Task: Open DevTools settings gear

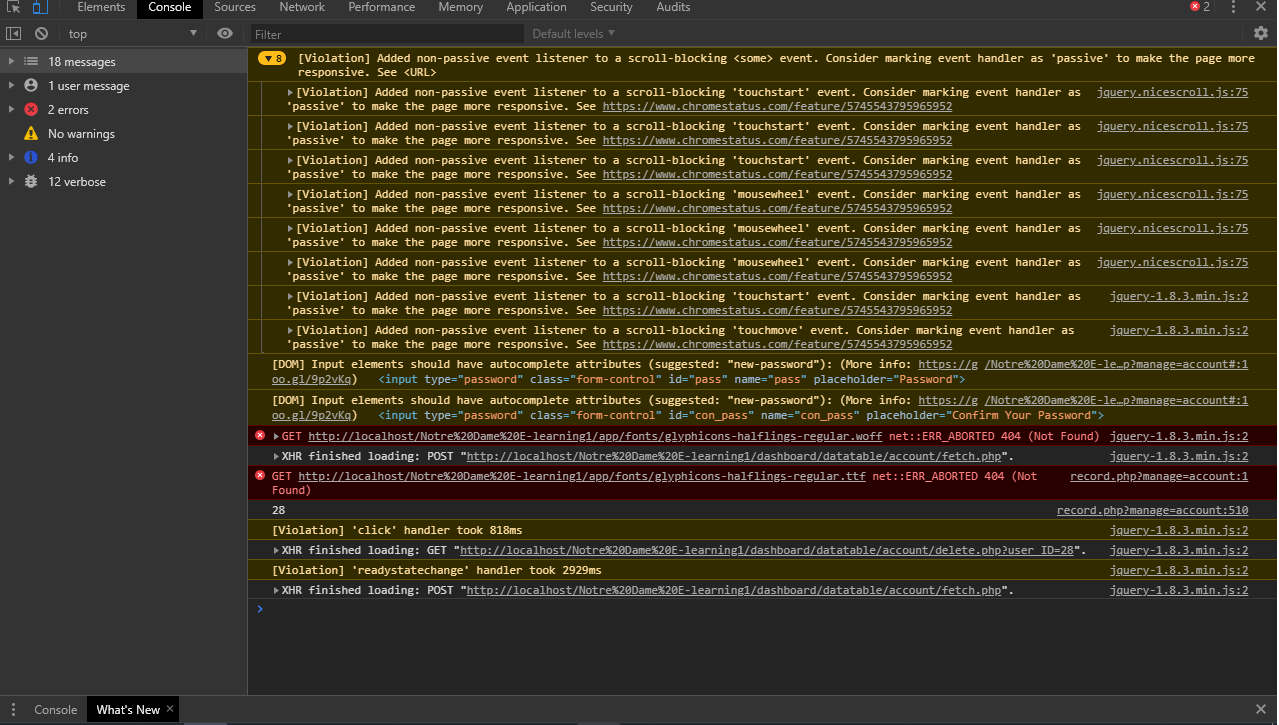Action: 1260,33
